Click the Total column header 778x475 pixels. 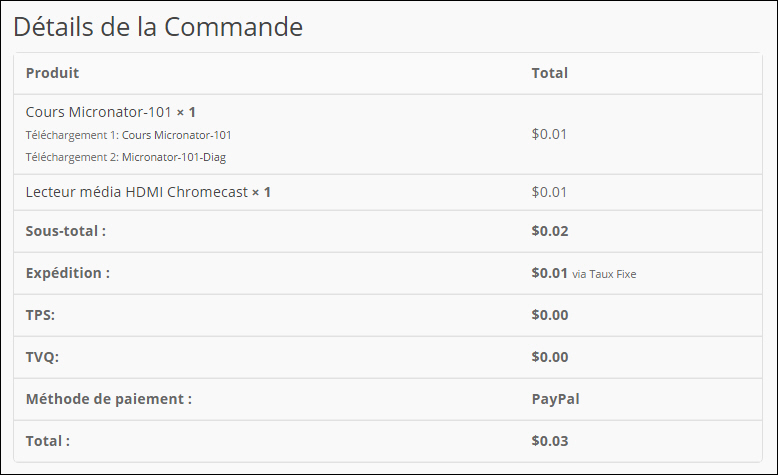pos(550,73)
